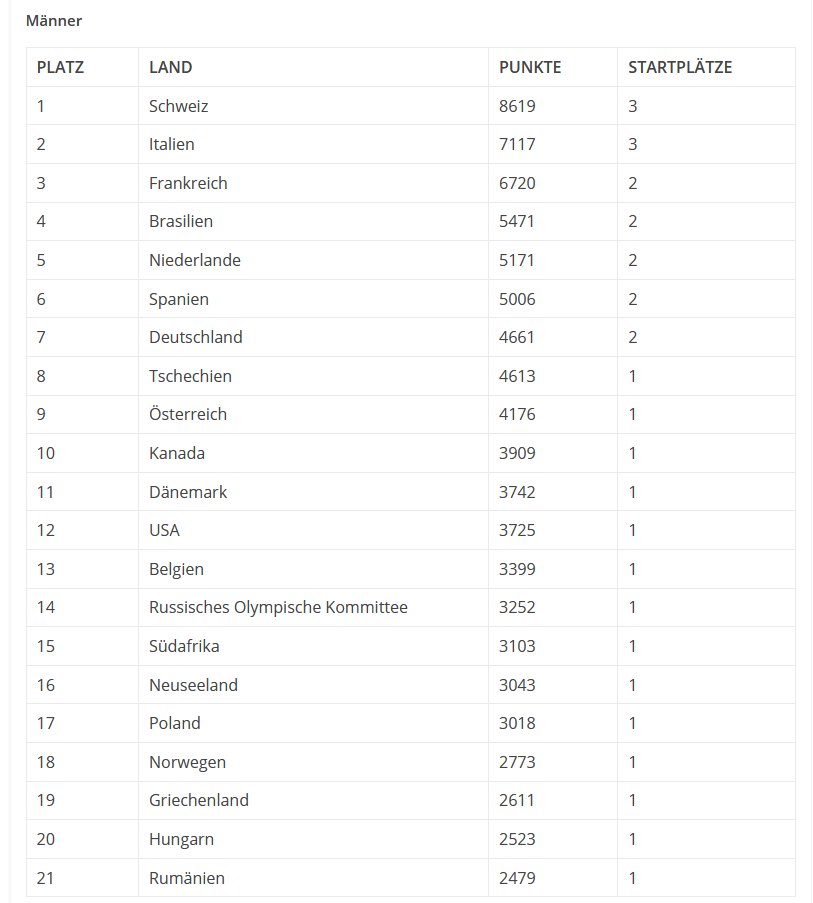813x903 pixels.
Task: Click the STARTPLÄTZE column header
Action: pos(680,67)
